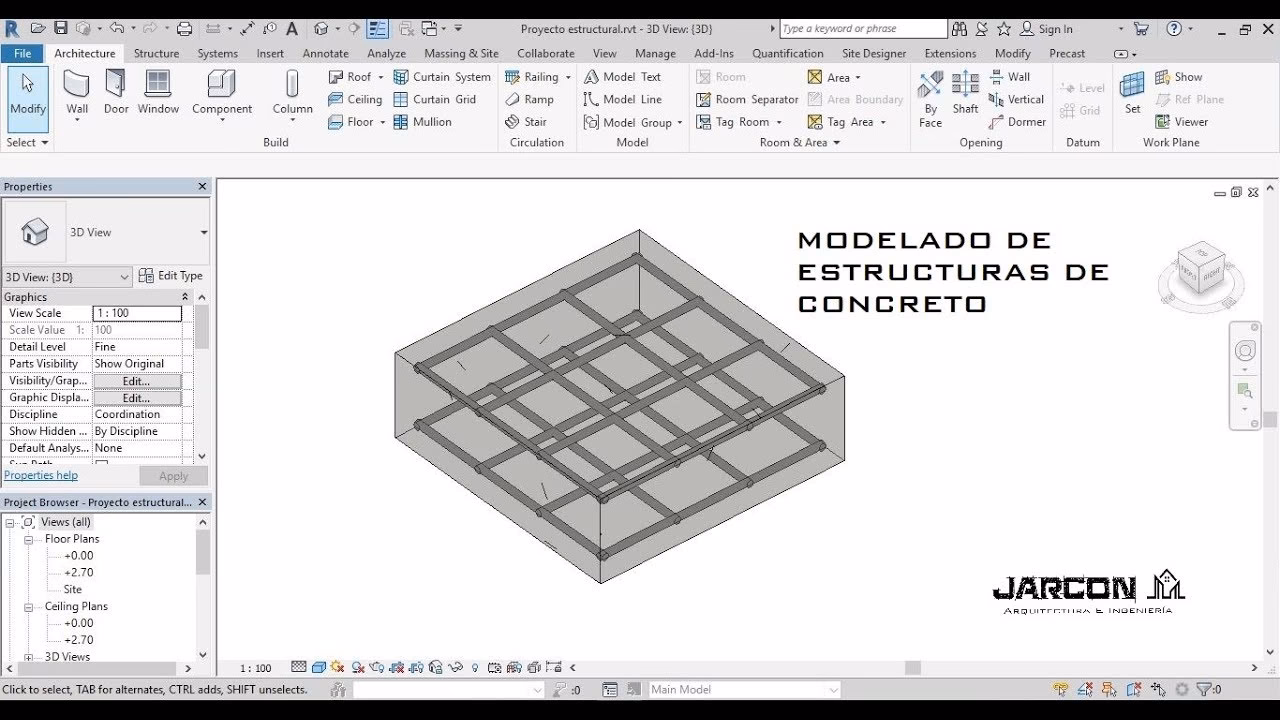
Task: Toggle Thin Lines in Quick Access toolbar
Action: (x=376, y=27)
